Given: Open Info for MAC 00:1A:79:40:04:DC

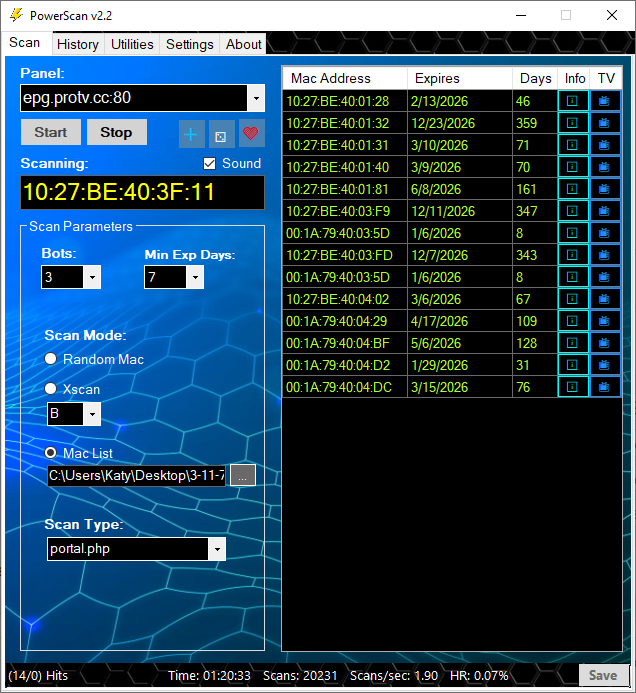Looking at the screenshot, I should pyautogui.click(x=573, y=387).
